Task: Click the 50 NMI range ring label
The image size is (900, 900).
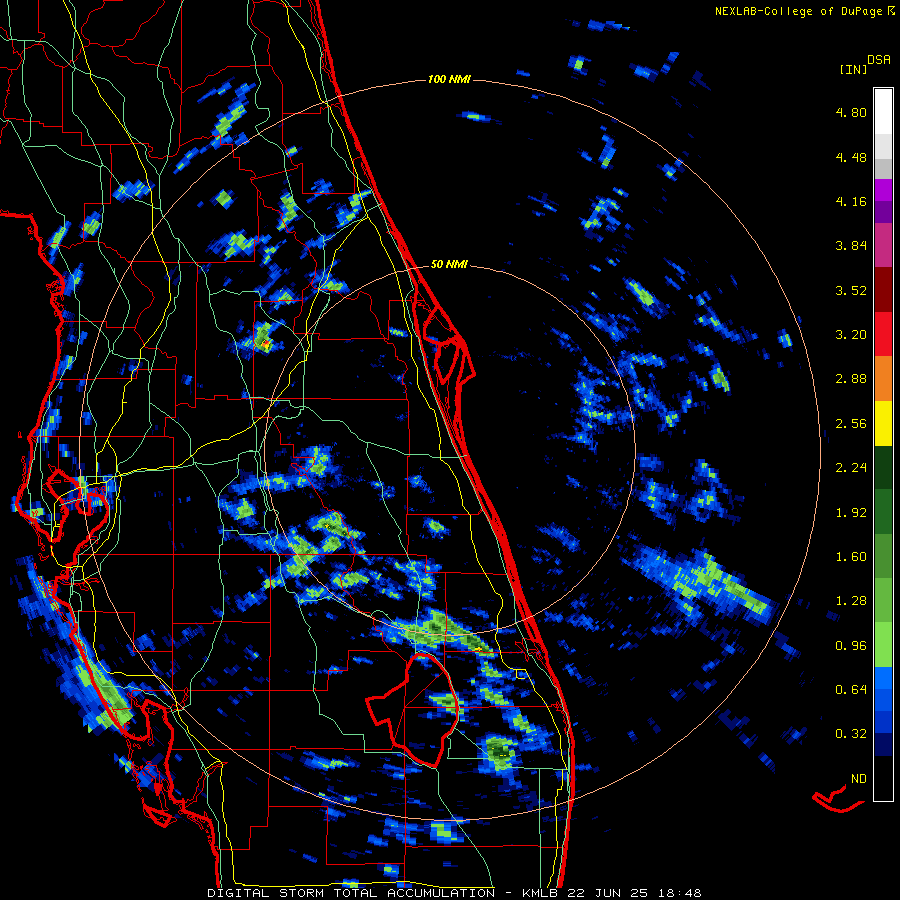Action: (449, 264)
